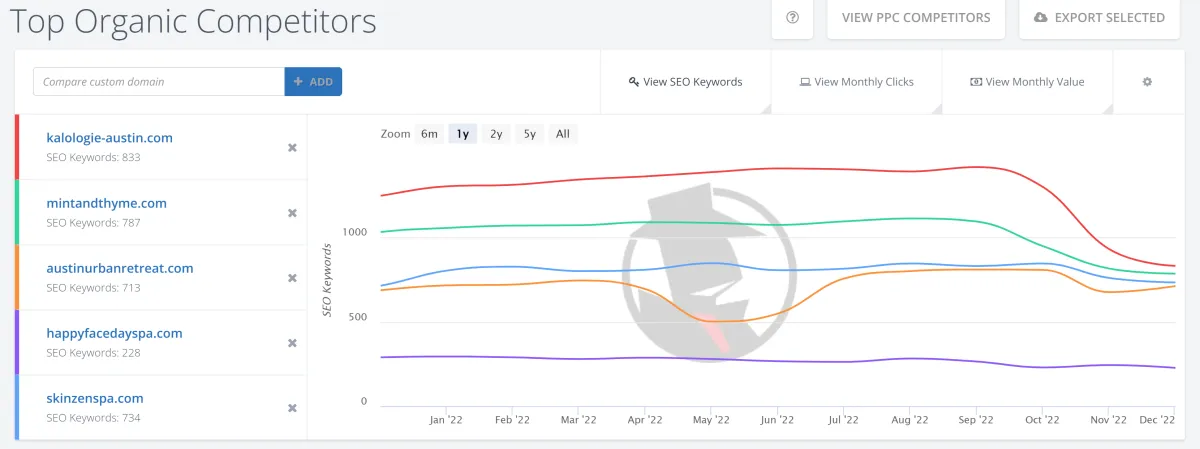Remove kalologie-austin.com with its X icon
The image size is (1200, 449).
292,148
